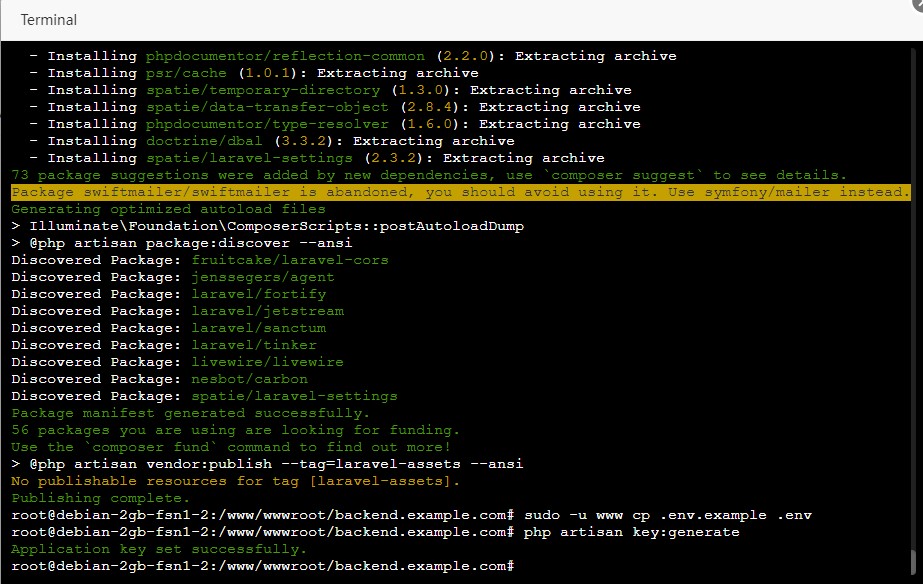Click 'composer fund' command hint line

pyautogui.click(x=231, y=447)
